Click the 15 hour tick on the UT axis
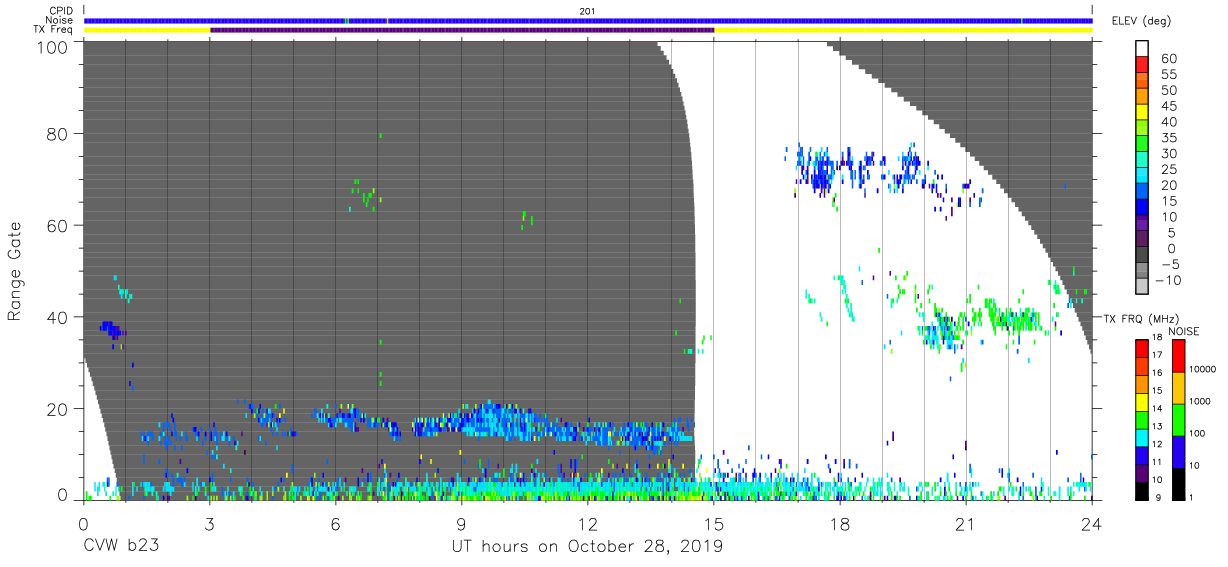This screenshot has width=1228, height=567. click(x=714, y=524)
